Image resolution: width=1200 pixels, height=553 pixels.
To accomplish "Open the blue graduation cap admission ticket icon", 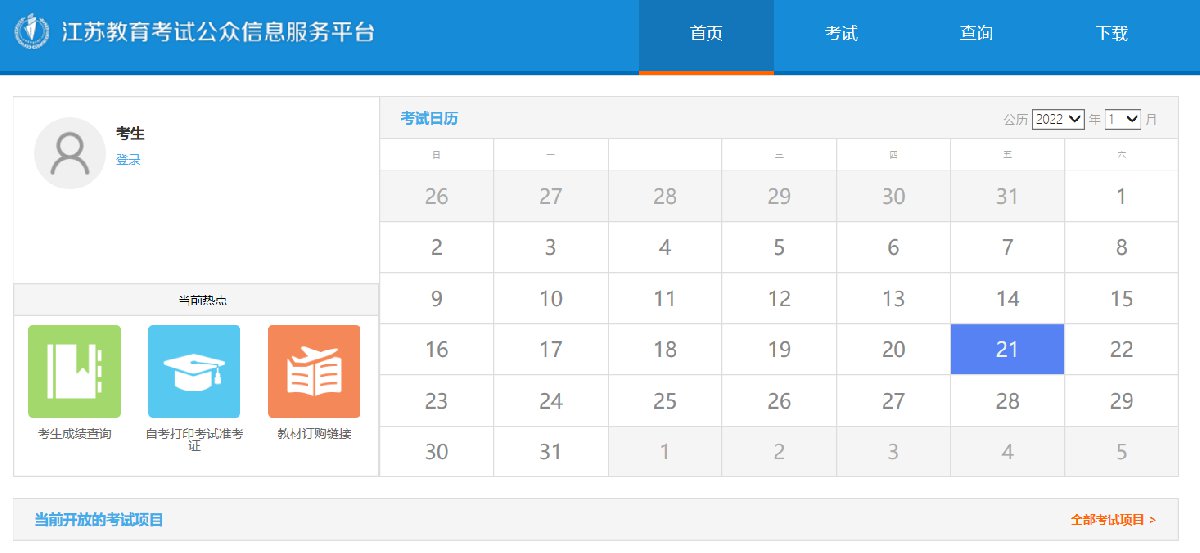I will pyautogui.click(x=194, y=371).
